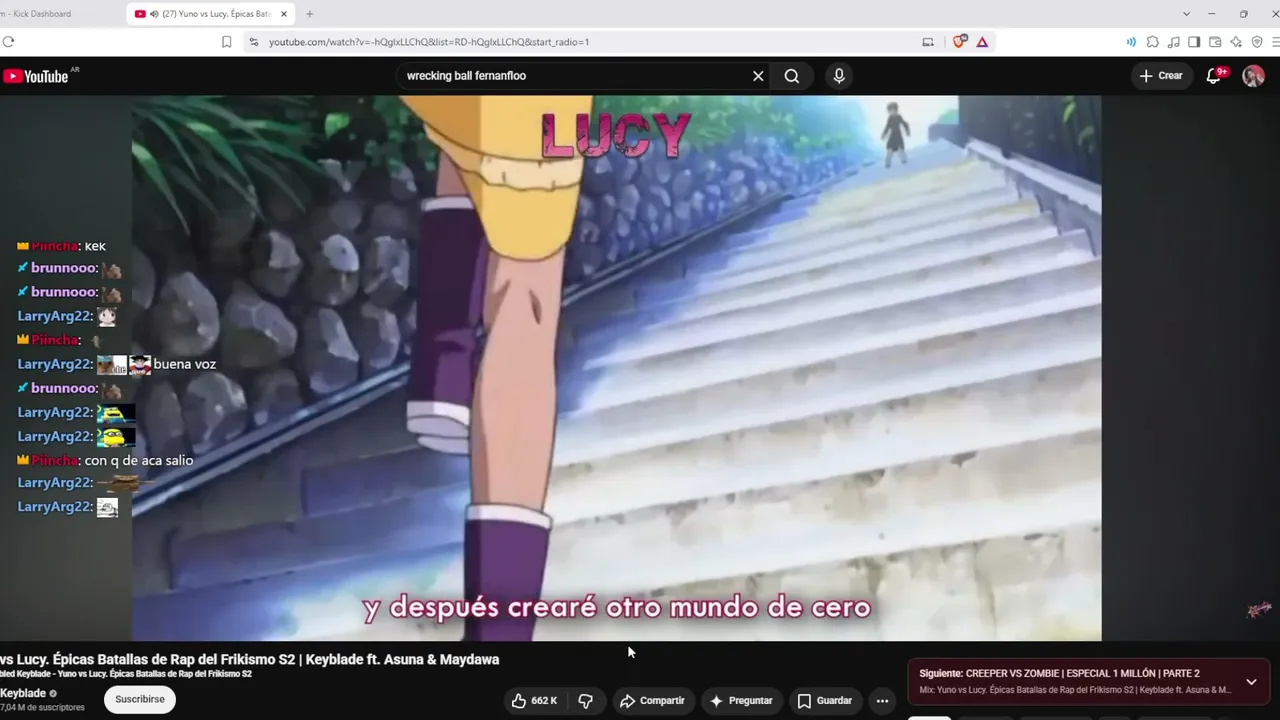The width and height of the screenshot is (1280, 720).
Task: Select the Yuno vs Lucy YouTube tab
Action: point(211,14)
